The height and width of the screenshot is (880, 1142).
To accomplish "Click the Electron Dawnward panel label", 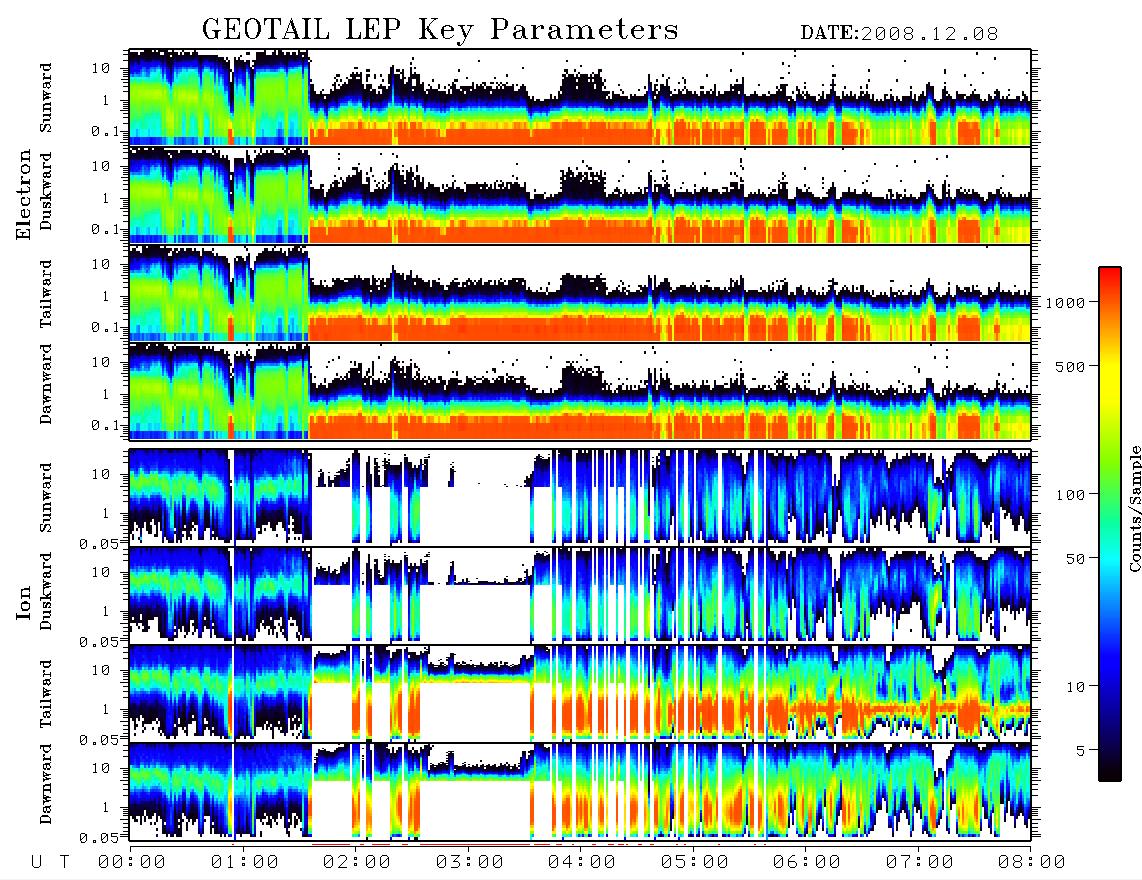I will [46, 384].
